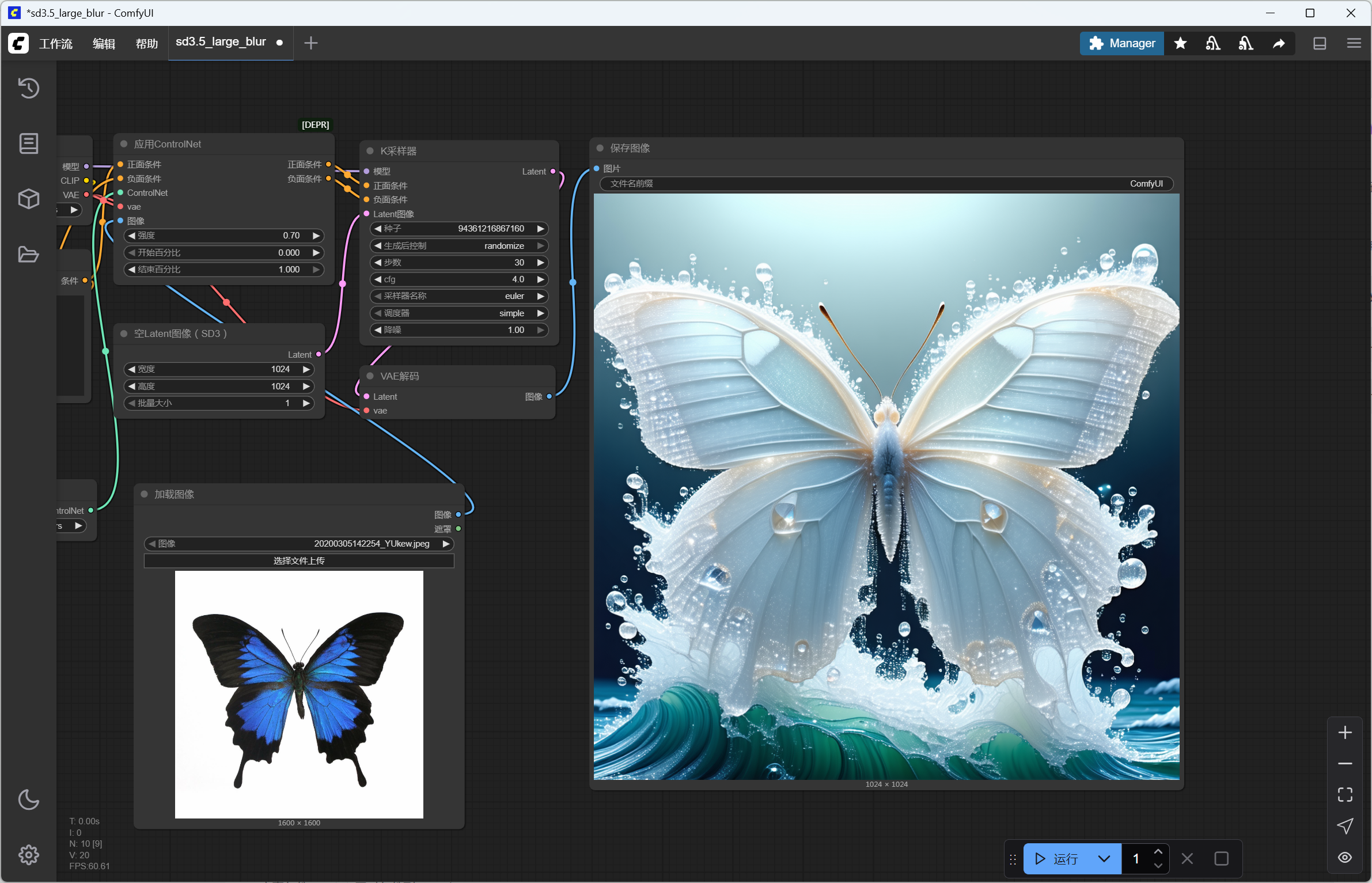
Task: Toggle link visibility eye icon
Action: 1345,858
